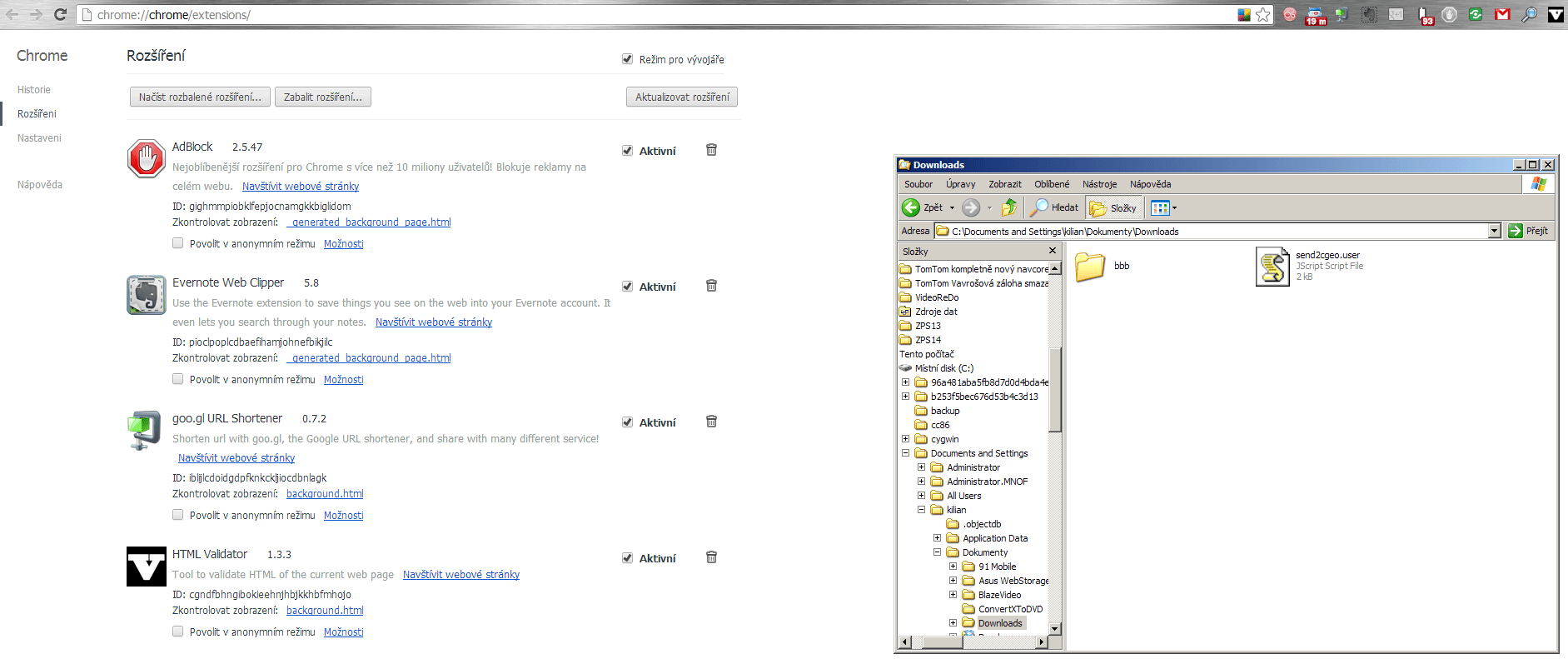Screen dimensions: 1568x659
Task: Allow HTML Validator in anonymous mode
Action: point(177,632)
